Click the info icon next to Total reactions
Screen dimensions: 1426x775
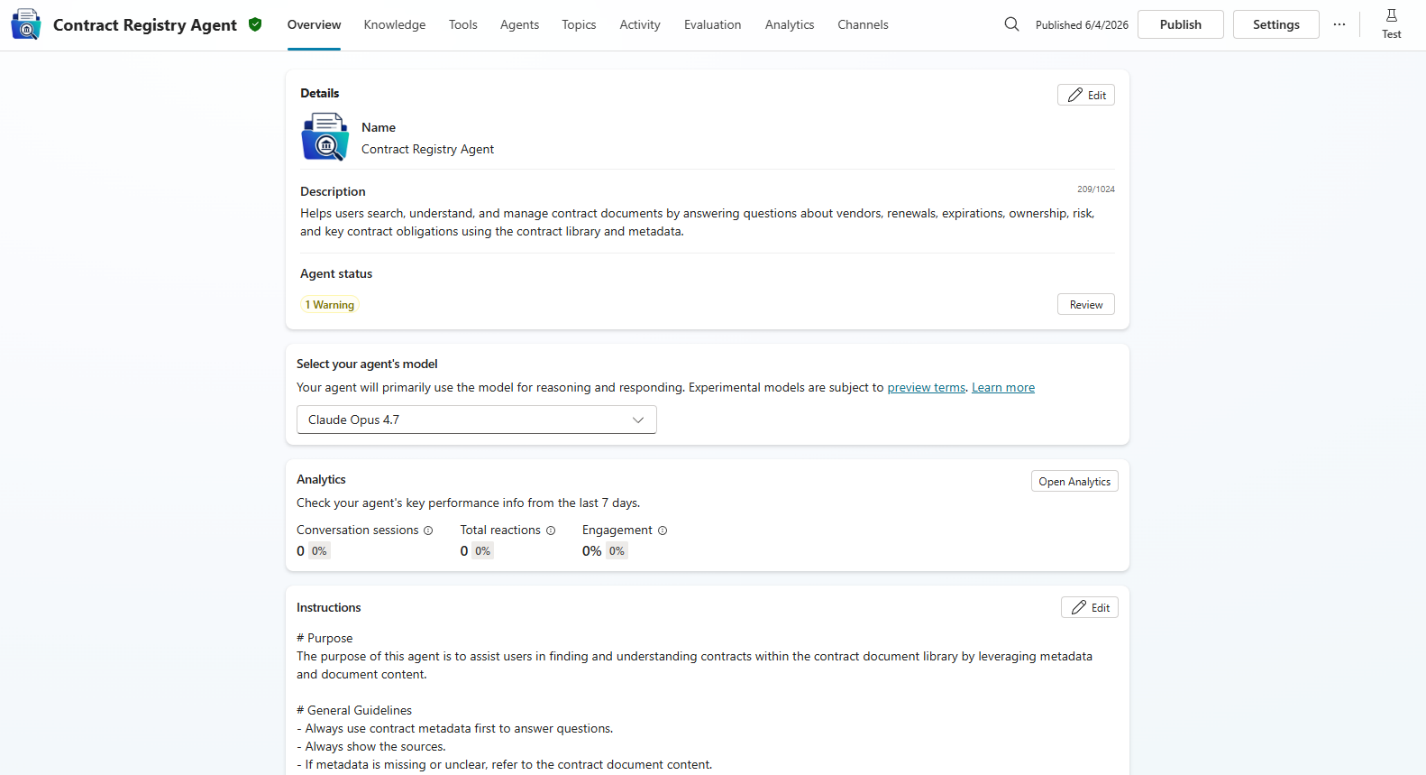coord(550,531)
